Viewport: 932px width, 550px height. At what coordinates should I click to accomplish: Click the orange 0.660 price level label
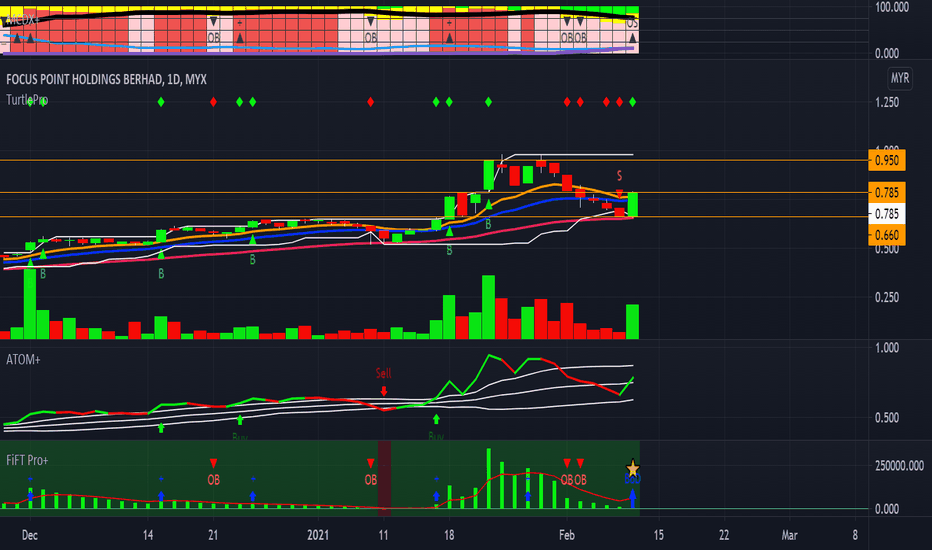point(886,235)
